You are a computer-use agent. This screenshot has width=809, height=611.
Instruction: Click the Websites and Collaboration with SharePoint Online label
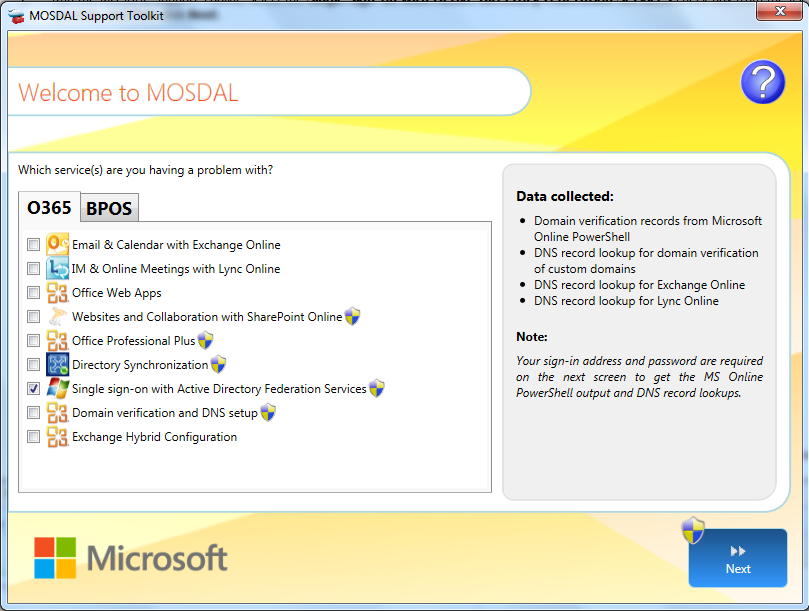point(207,316)
